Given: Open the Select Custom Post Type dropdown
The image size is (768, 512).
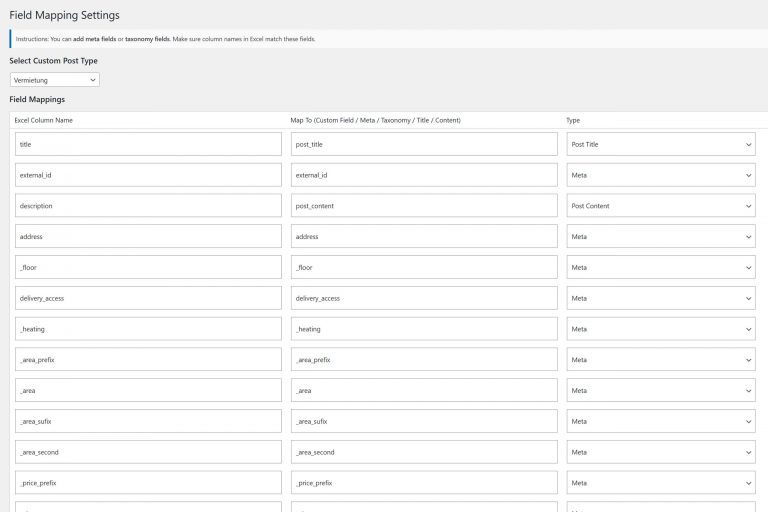Looking at the screenshot, I should tap(54, 79).
